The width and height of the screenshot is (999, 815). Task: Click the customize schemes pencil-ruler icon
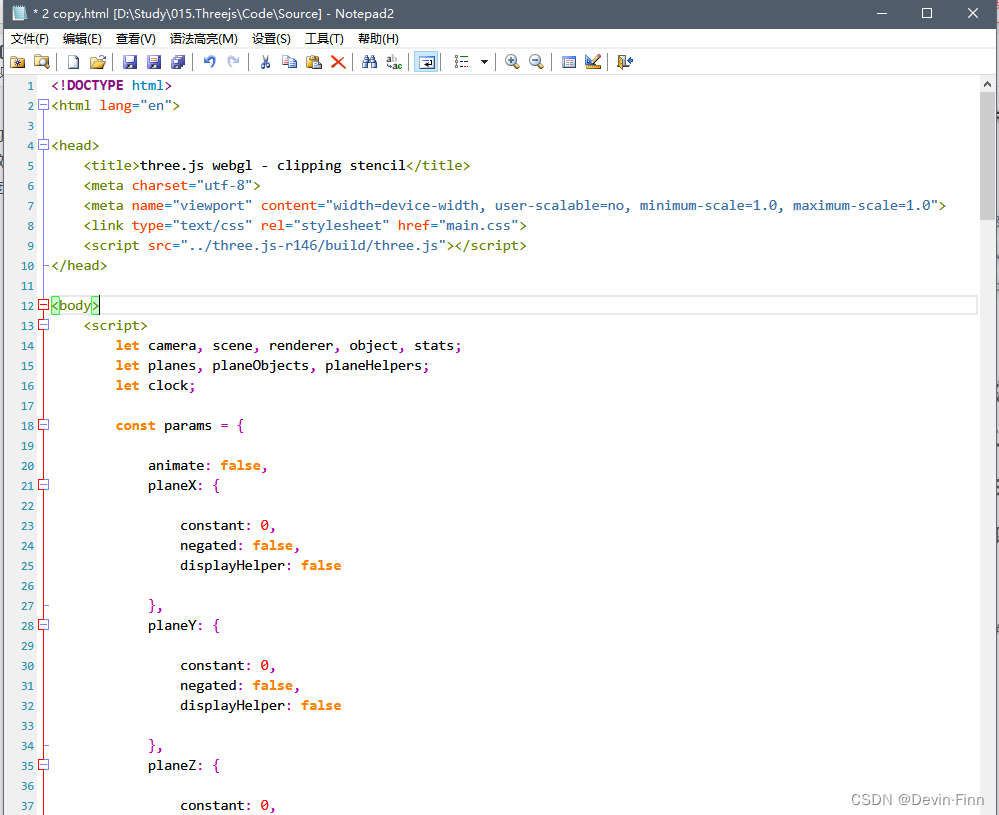click(x=593, y=62)
